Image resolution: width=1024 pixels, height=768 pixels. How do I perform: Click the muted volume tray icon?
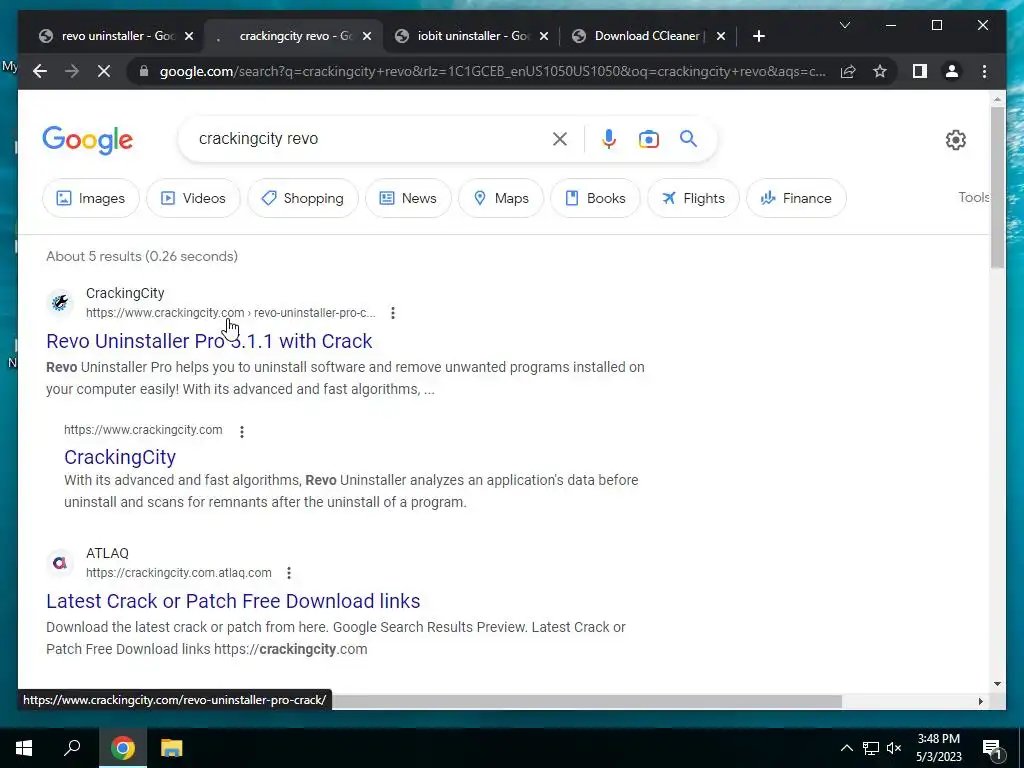[x=894, y=748]
